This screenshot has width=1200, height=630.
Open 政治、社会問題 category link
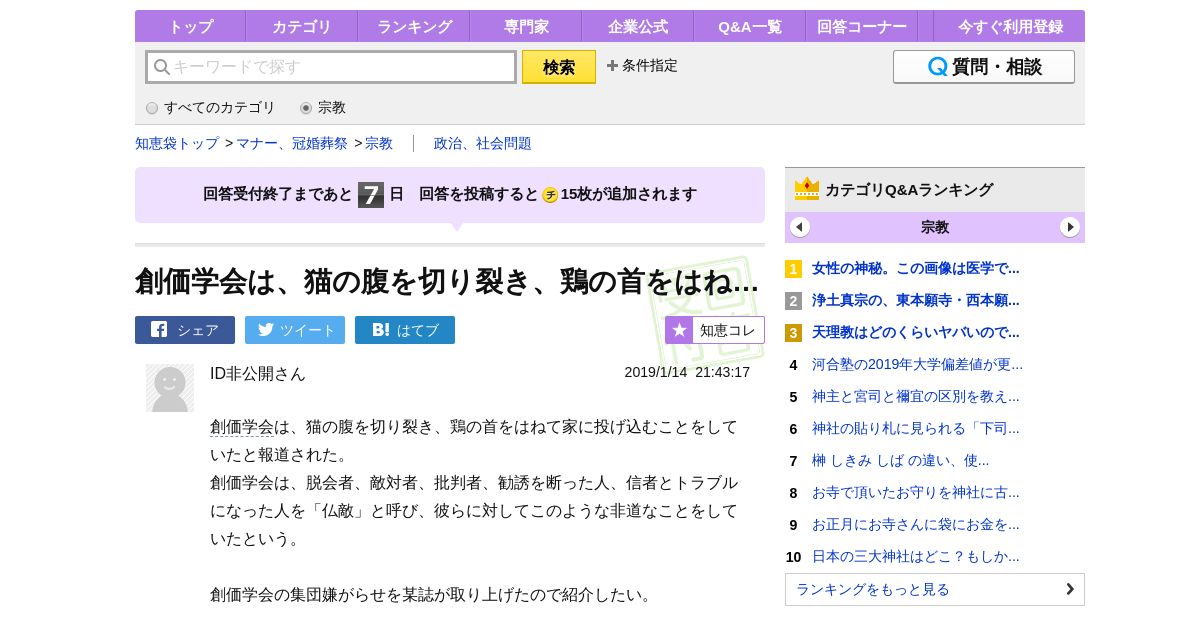pyautogui.click(x=483, y=143)
